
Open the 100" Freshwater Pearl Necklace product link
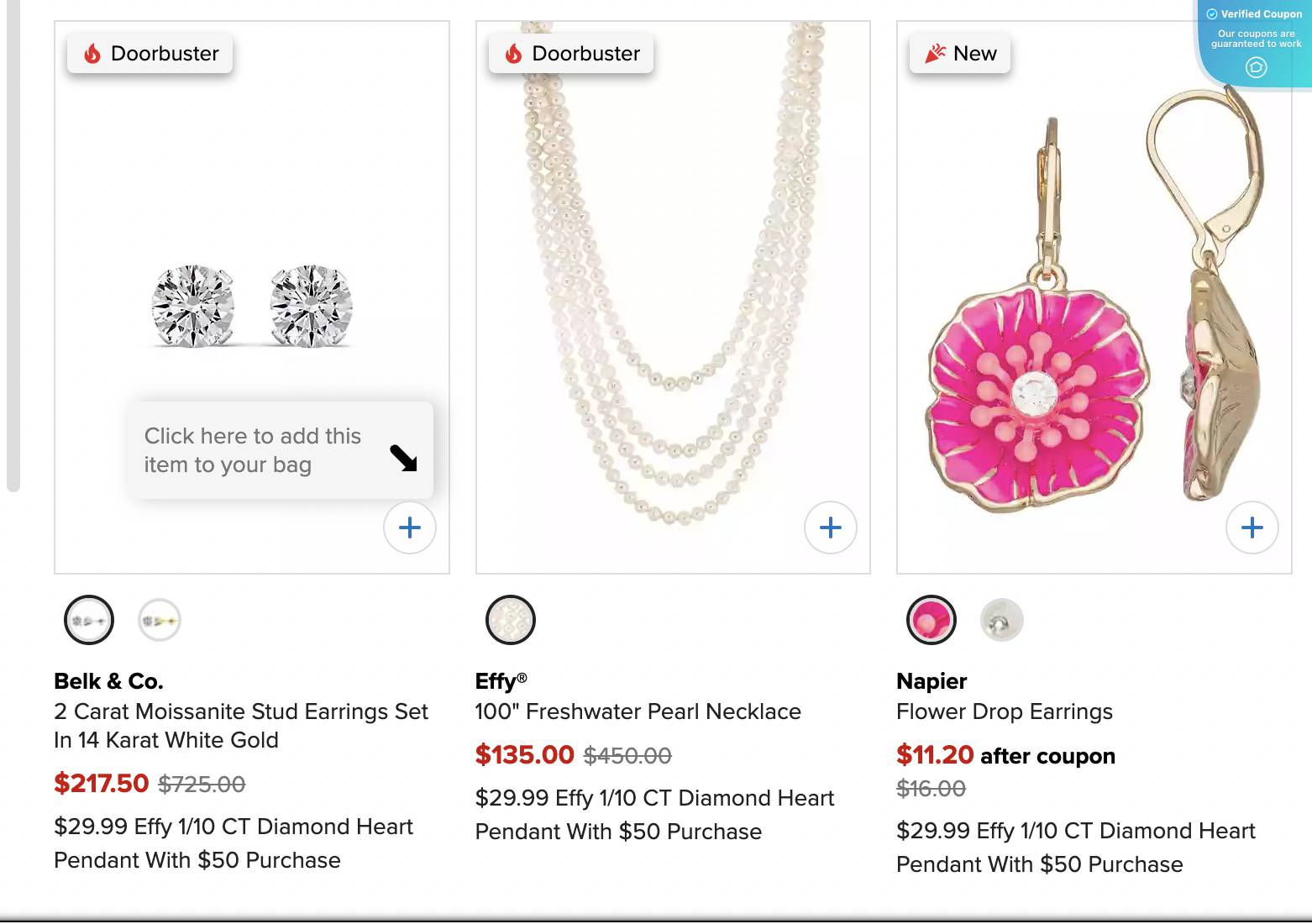[638, 711]
